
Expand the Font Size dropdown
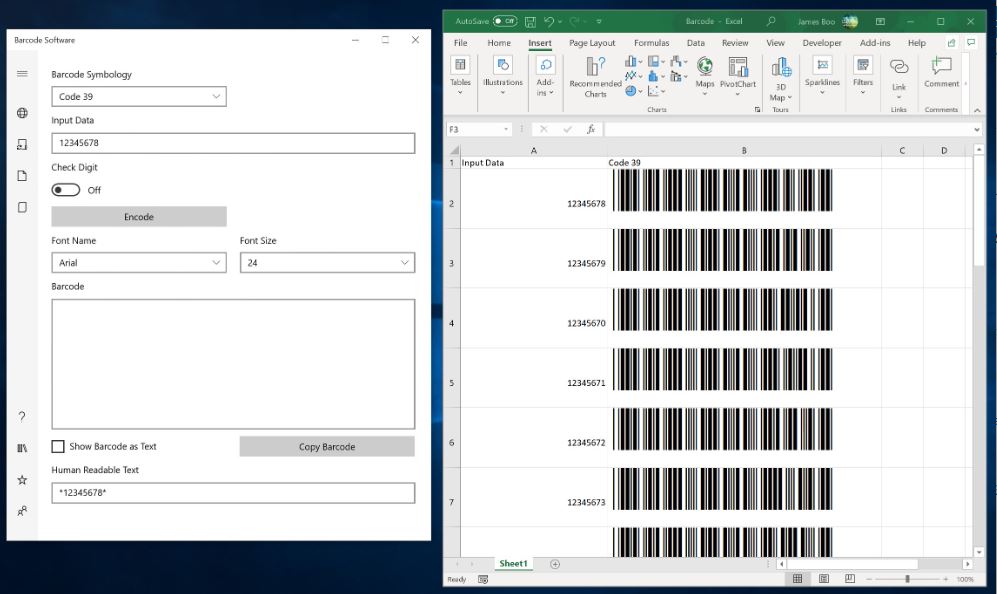coord(325,262)
